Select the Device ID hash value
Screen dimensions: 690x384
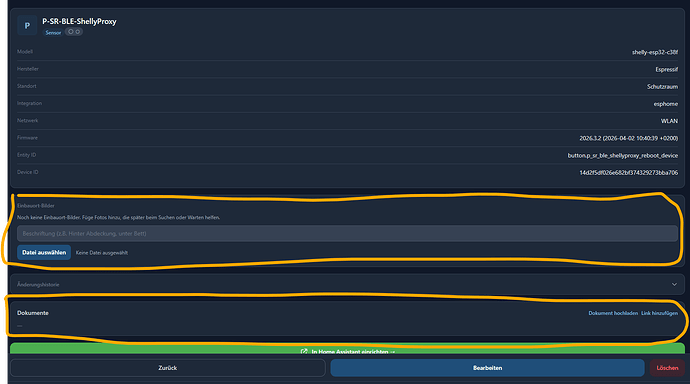628,172
